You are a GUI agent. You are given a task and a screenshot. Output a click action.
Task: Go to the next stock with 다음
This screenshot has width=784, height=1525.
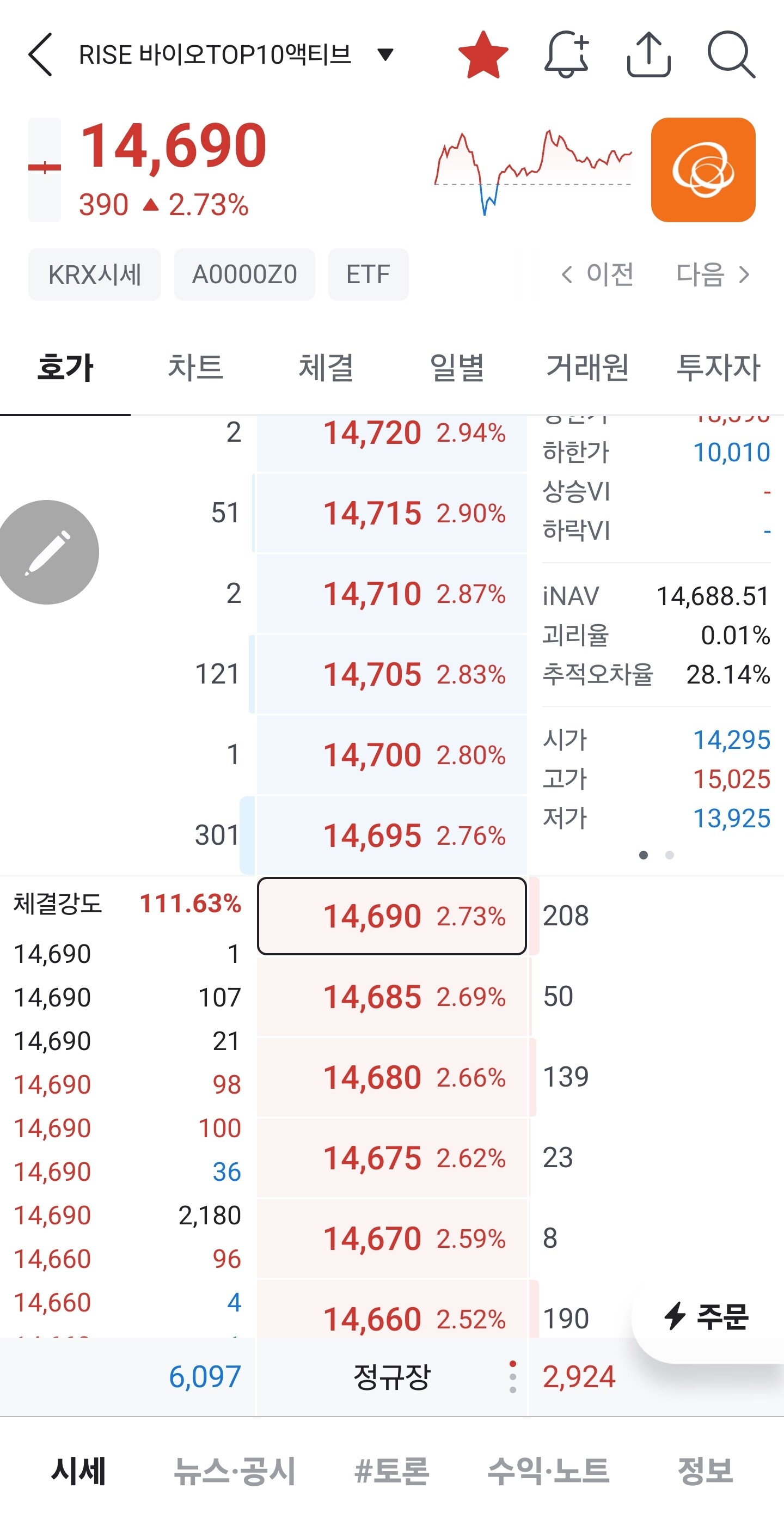[x=713, y=274]
